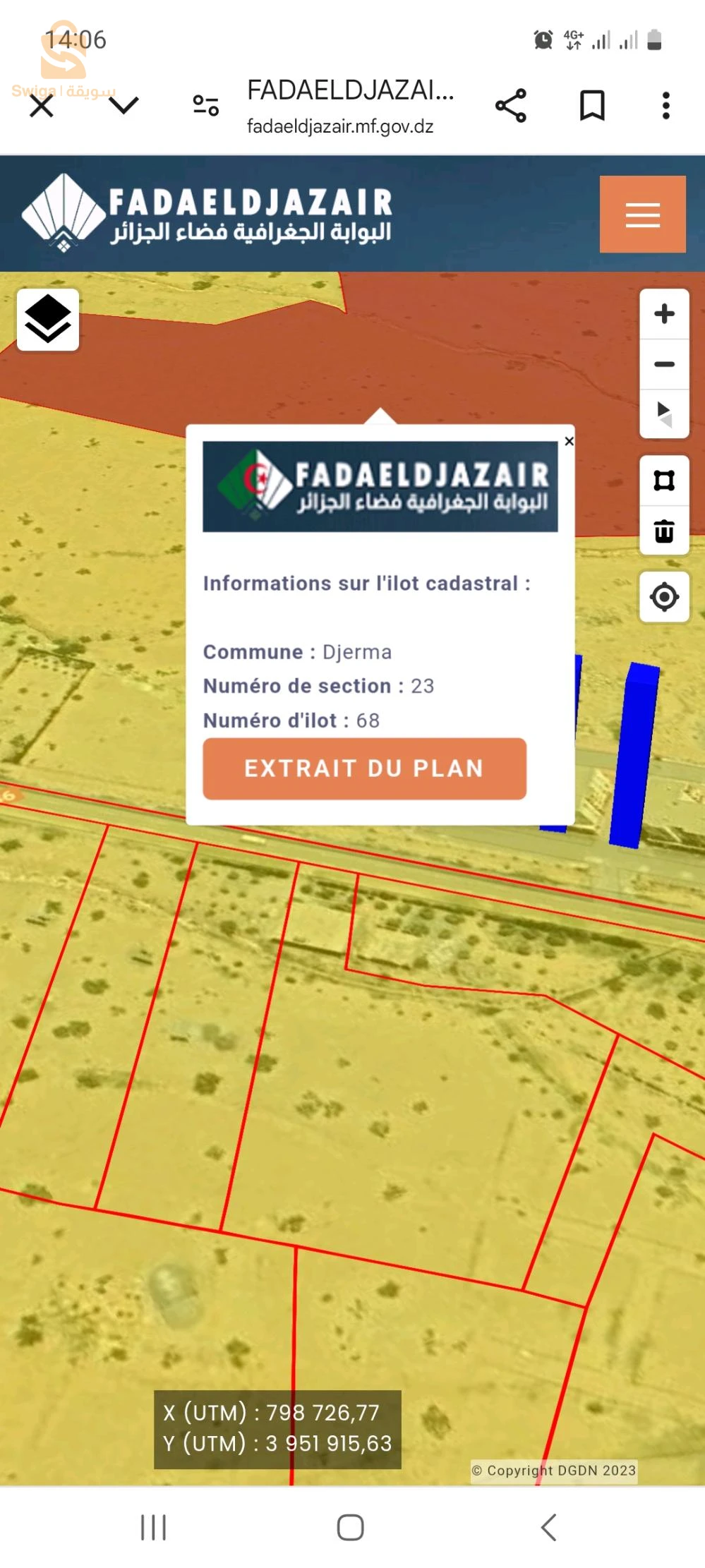The height and width of the screenshot is (1568, 705).
Task: Open the orange hamburger menu
Action: point(642,215)
